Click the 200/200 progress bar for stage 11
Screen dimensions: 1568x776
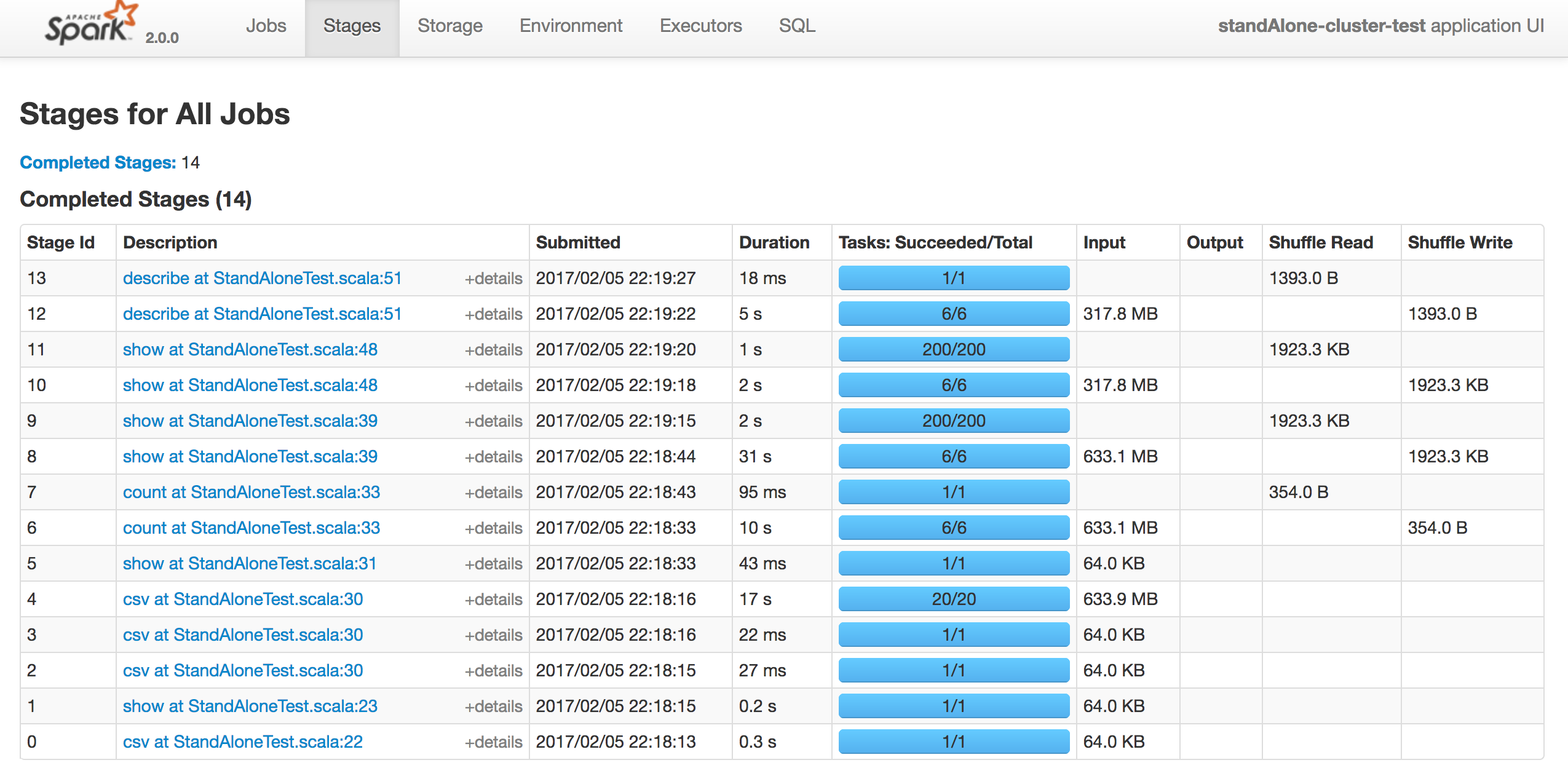tap(954, 349)
